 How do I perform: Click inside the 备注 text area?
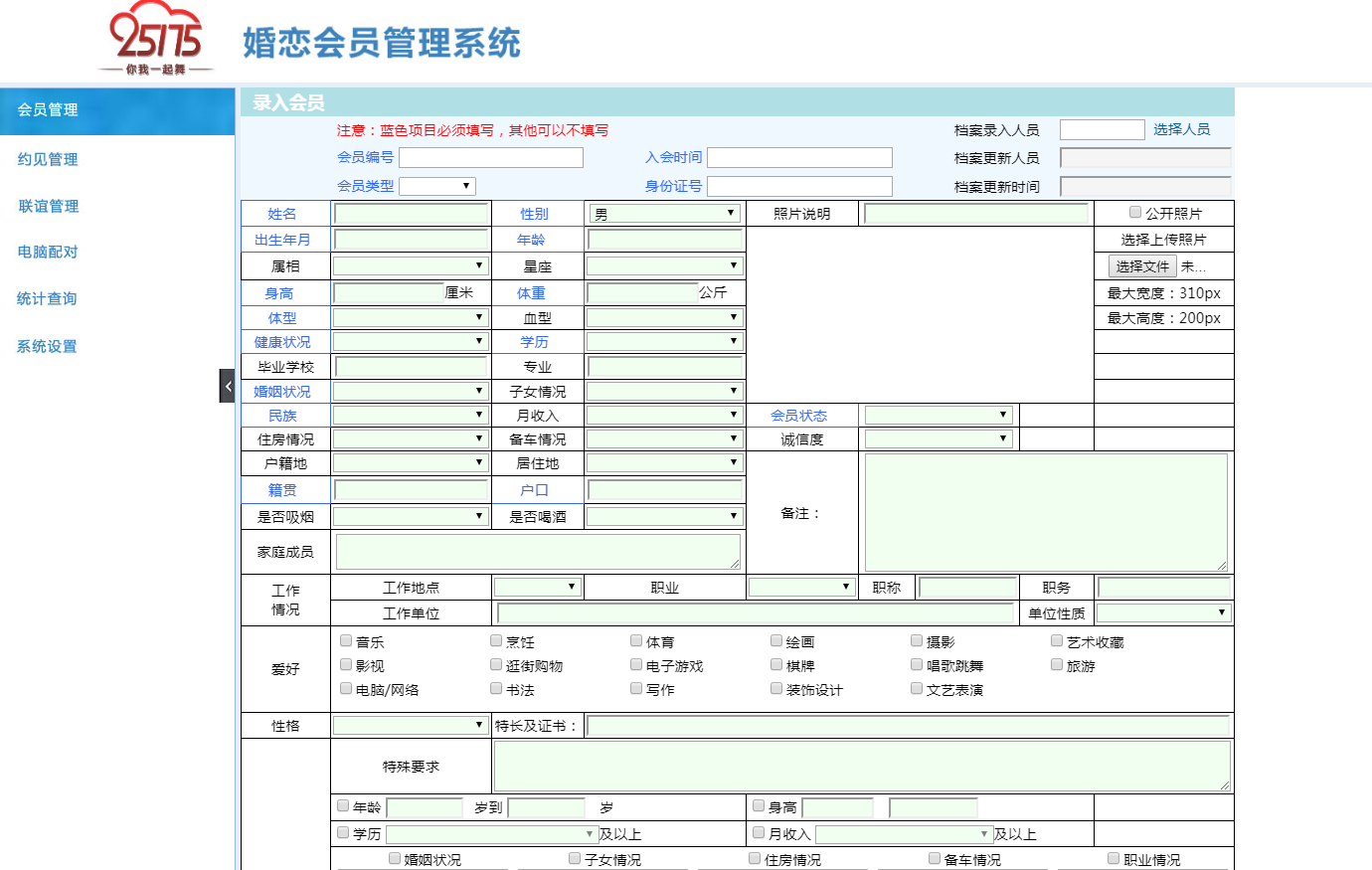coord(1047,511)
